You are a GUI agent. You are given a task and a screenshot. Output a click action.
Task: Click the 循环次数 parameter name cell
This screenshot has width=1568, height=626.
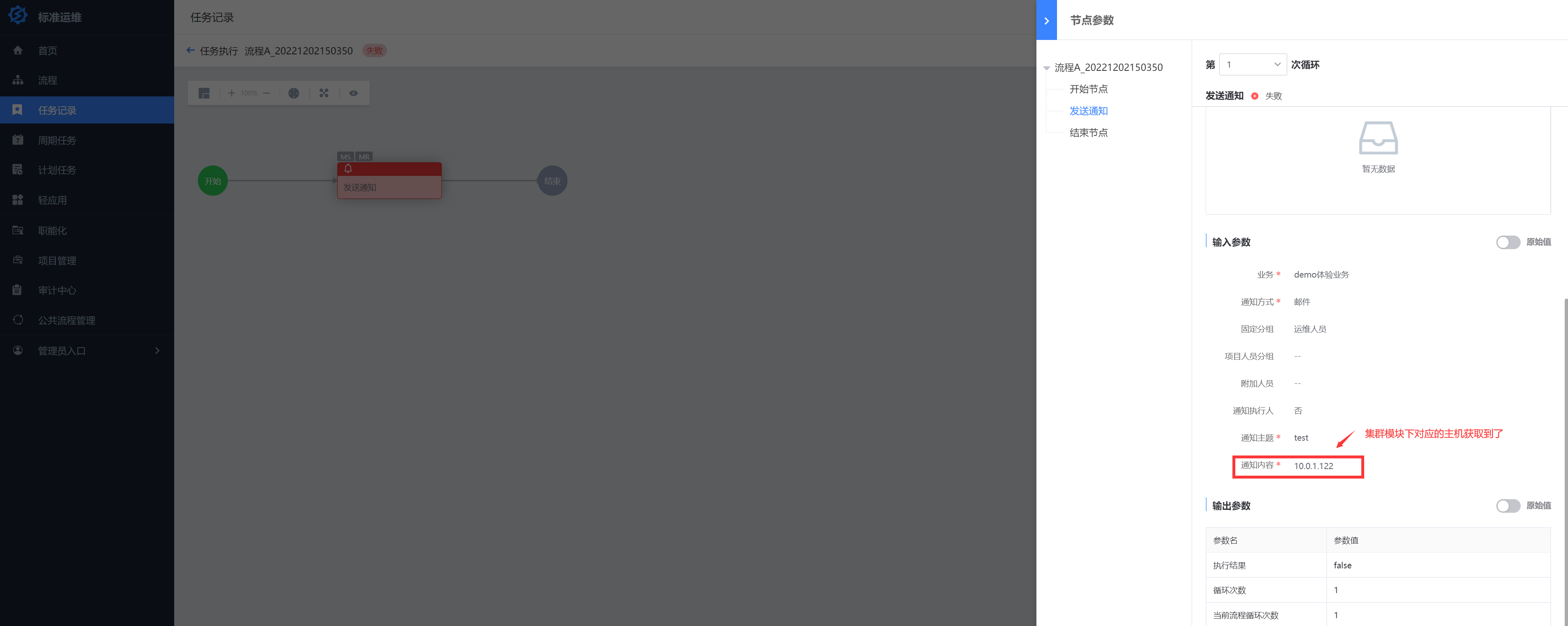(x=1265, y=590)
